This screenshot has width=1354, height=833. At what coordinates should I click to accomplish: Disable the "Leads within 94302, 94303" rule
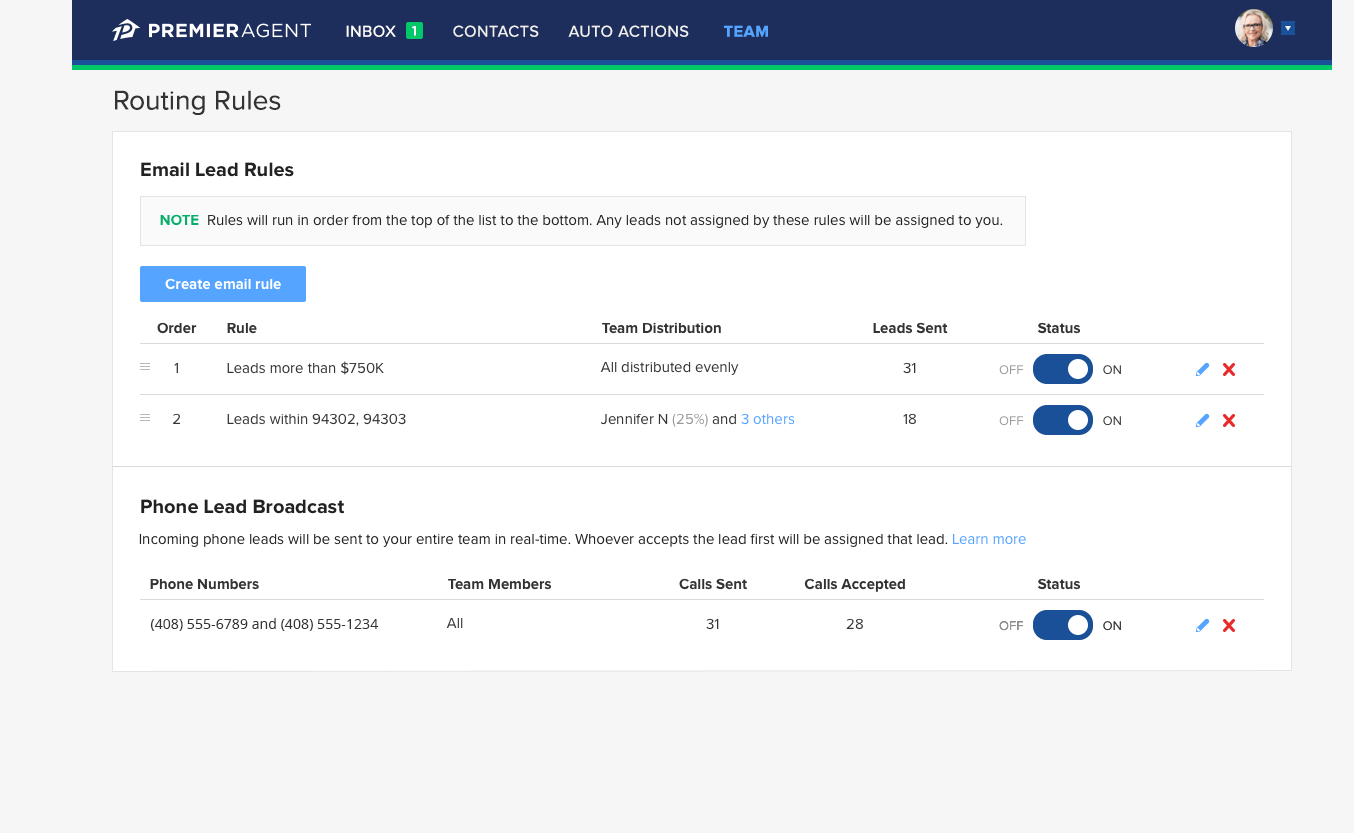pyautogui.click(x=1062, y=420)
